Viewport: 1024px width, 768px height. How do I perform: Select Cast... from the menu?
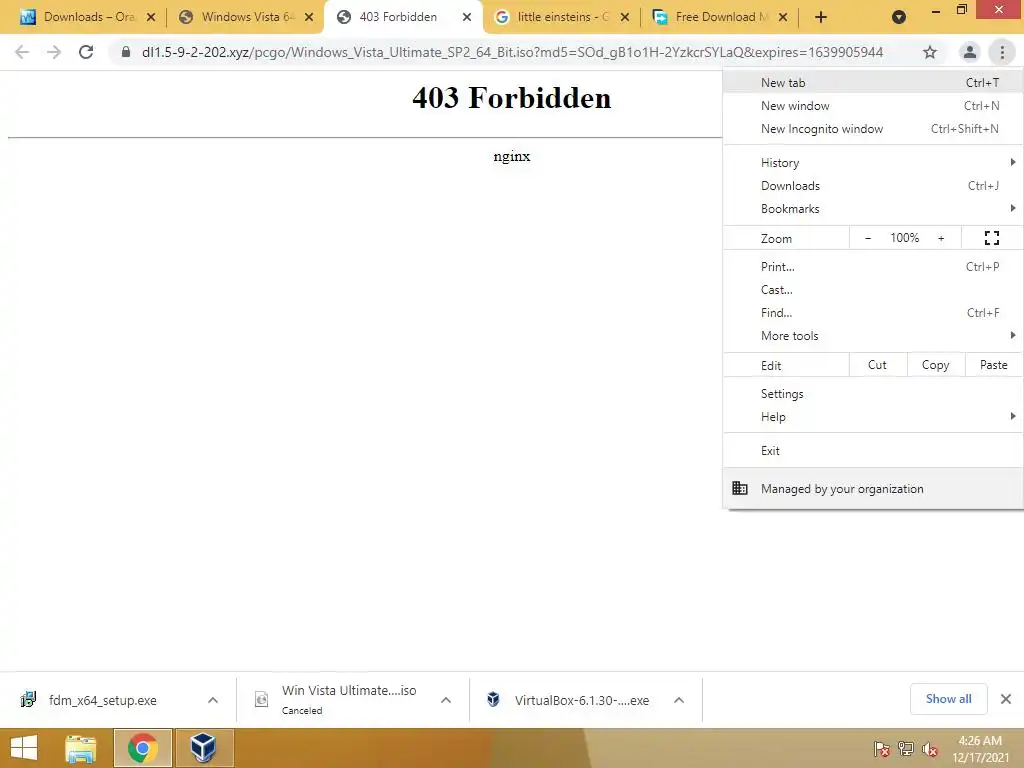pos(873,289)
